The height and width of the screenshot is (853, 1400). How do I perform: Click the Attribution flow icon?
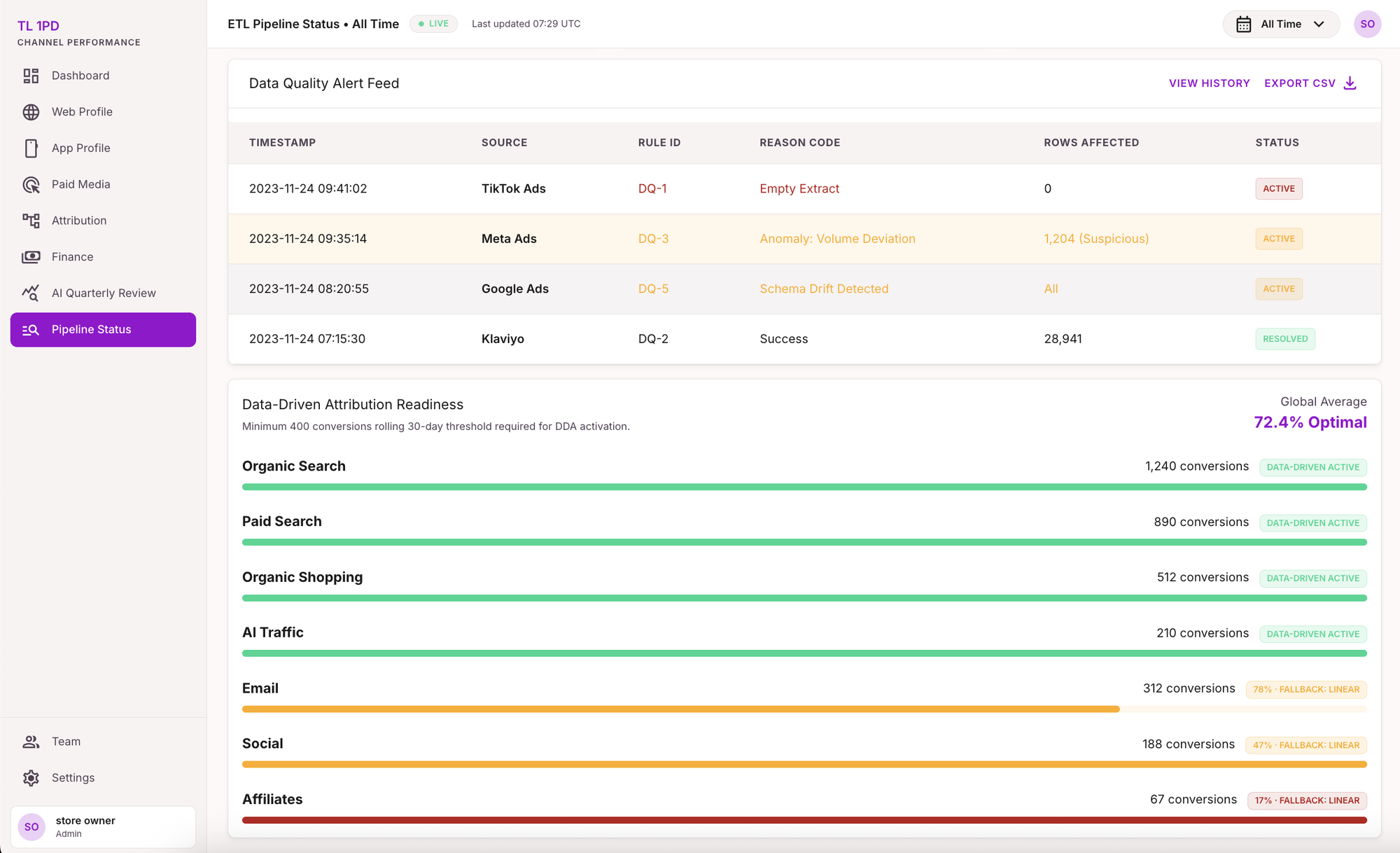coord(31,221)
